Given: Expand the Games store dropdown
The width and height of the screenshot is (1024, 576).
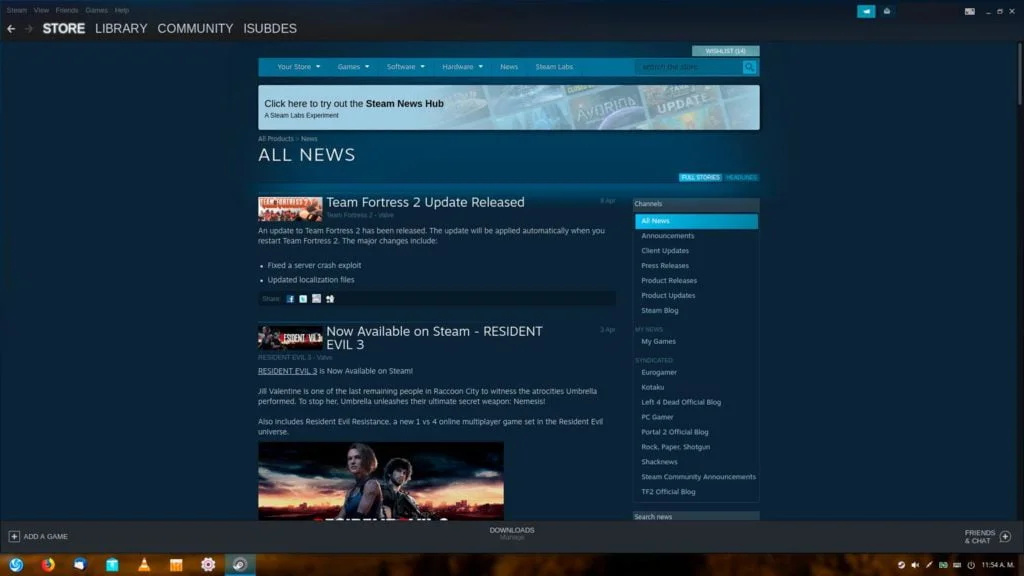Looking at the screenshot, I should point(353,67).
